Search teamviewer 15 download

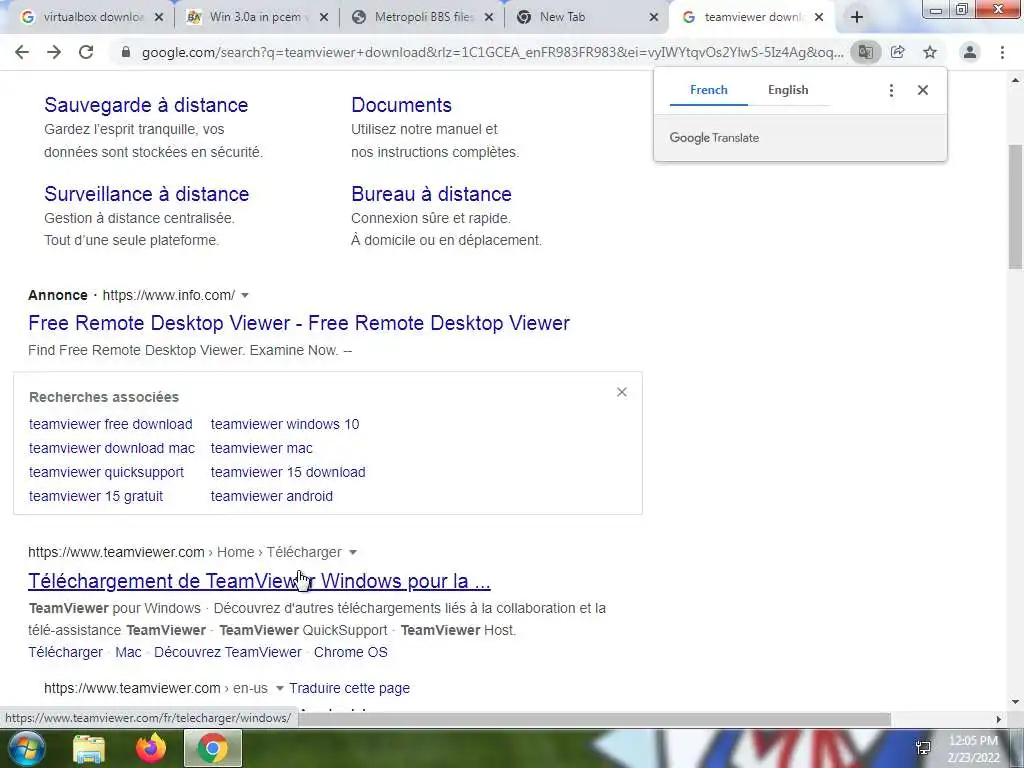(288, 472)
